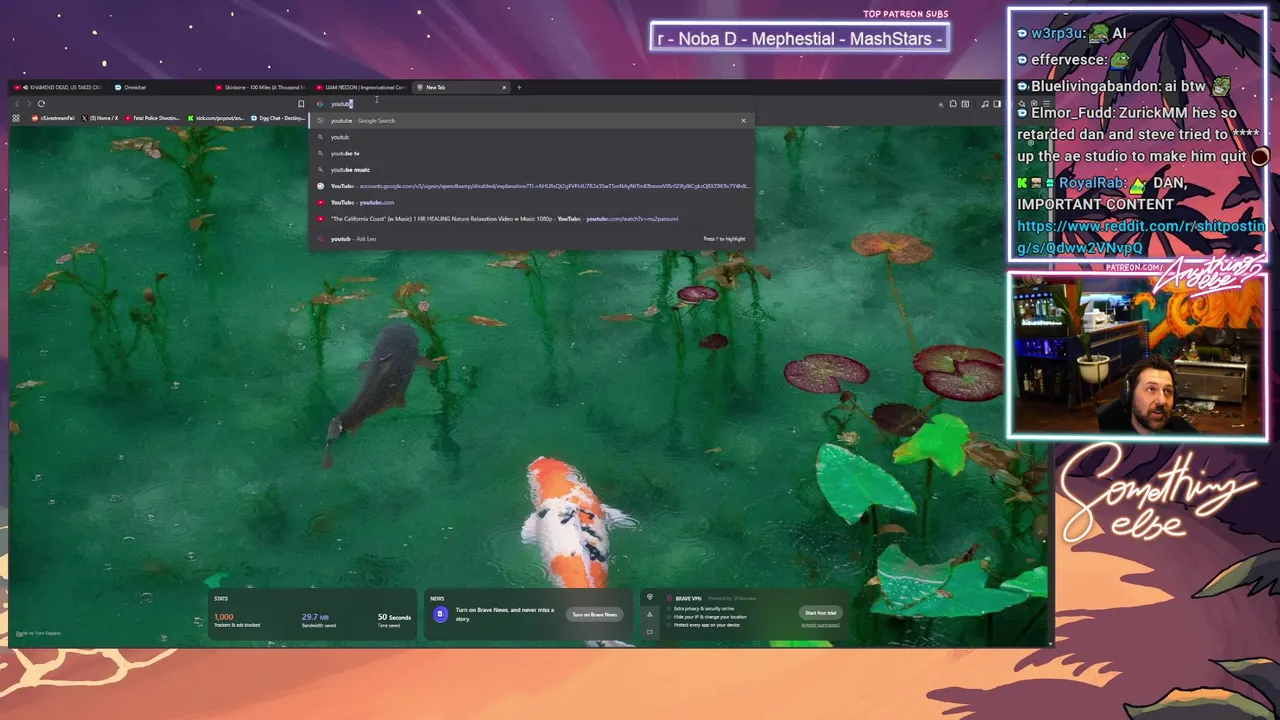Open the browser sidebar panel icon
Image resolution: width=1280 pixels, height=720 pixels.
(x=997, y=104)
